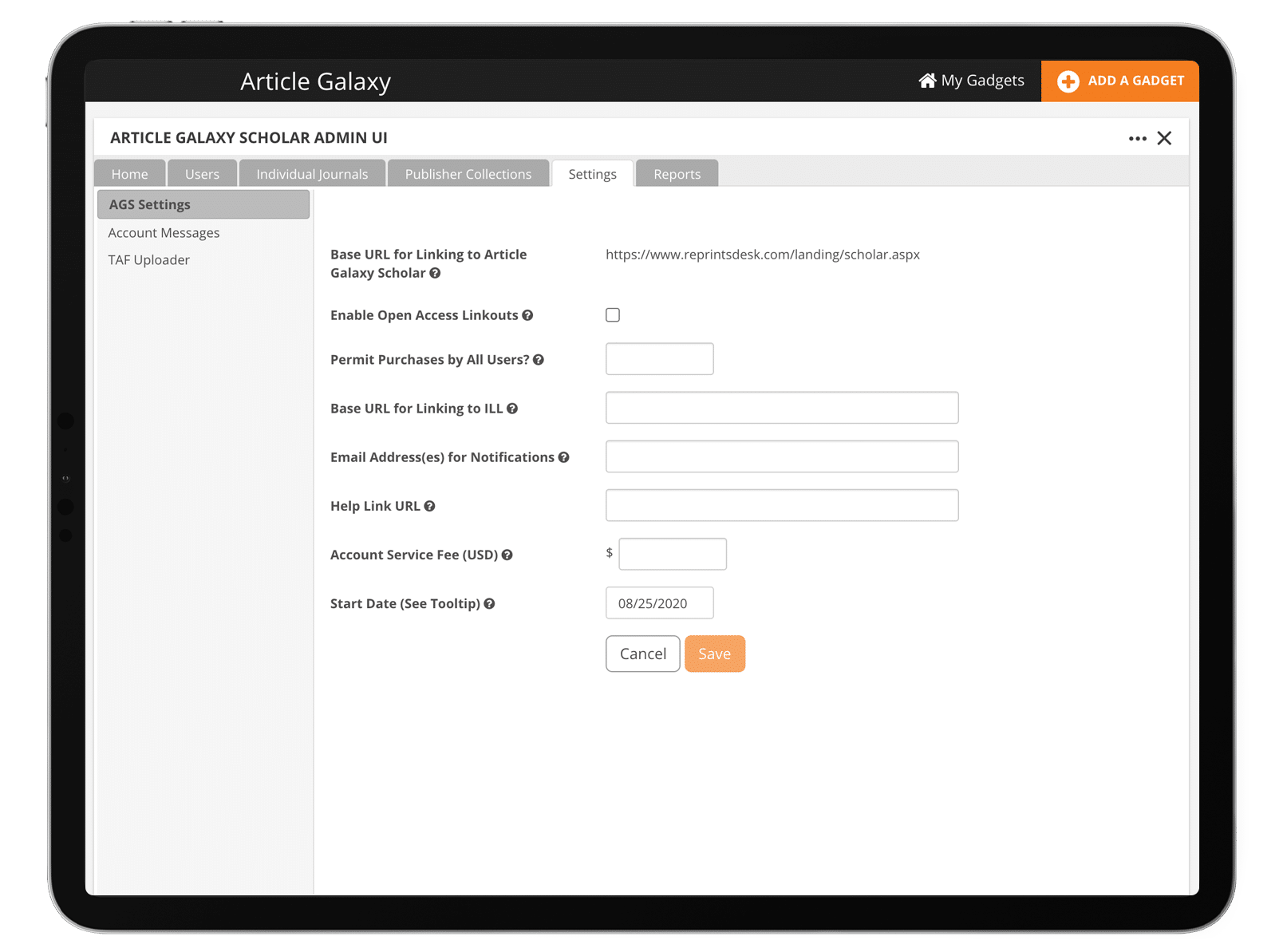Click the Account Service Fee (USD) label

point(414,555)
